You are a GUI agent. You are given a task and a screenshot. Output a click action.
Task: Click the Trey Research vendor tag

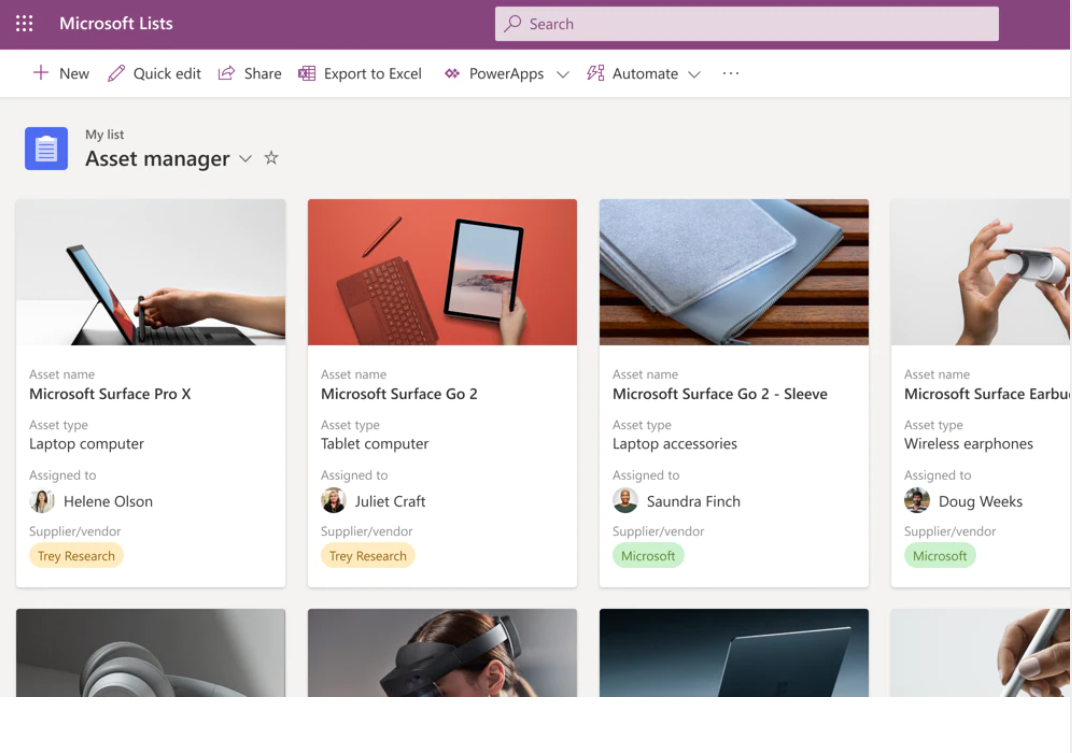coord(76,555)
